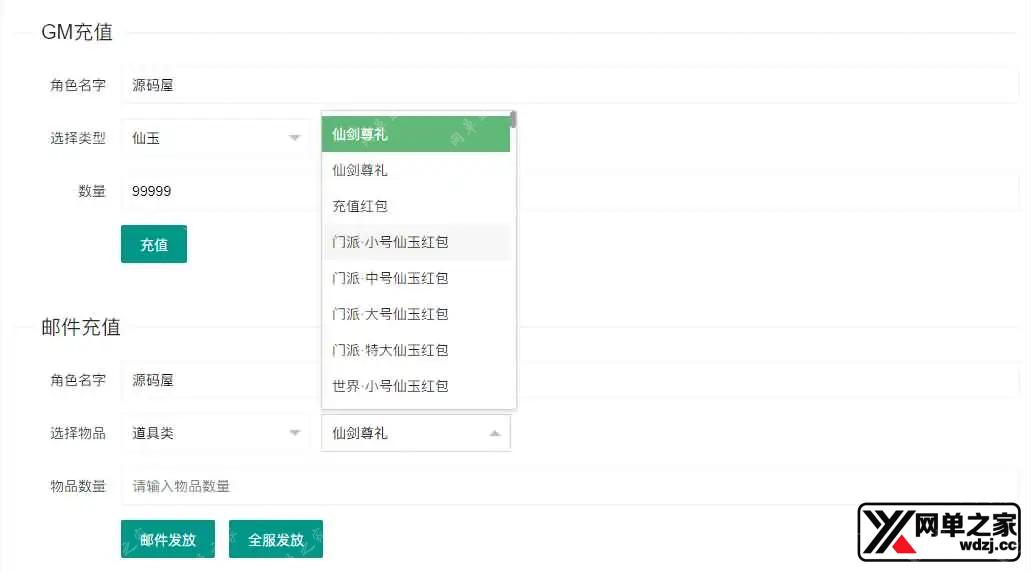Screen dimensions: 1031x572
Task: Click the 物品数量 input field
Action: point(570,486)
